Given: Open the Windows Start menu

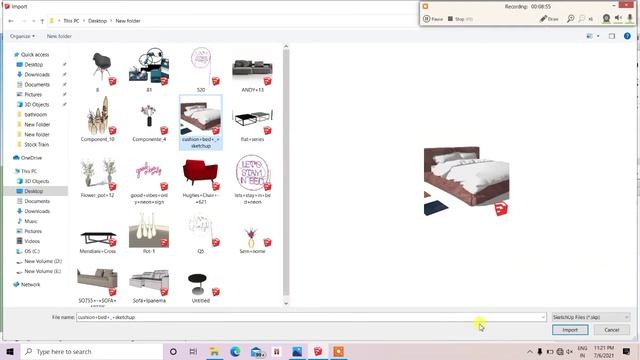Looking at the screenshot, I should click(10, 351).
